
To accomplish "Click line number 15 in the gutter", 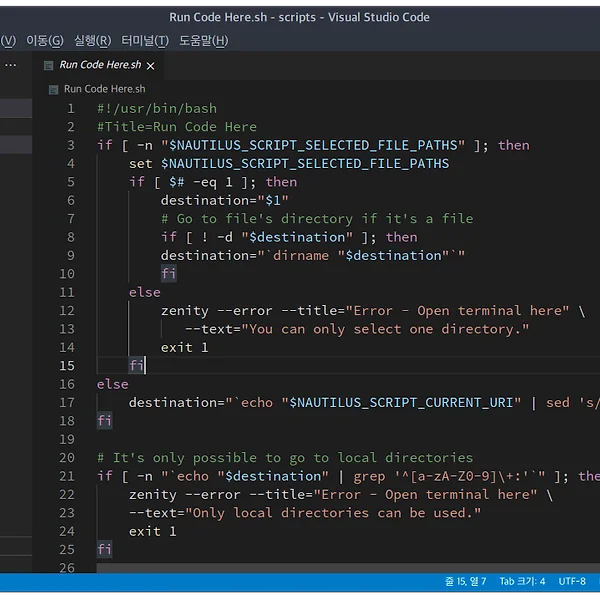I will (67, 366).
